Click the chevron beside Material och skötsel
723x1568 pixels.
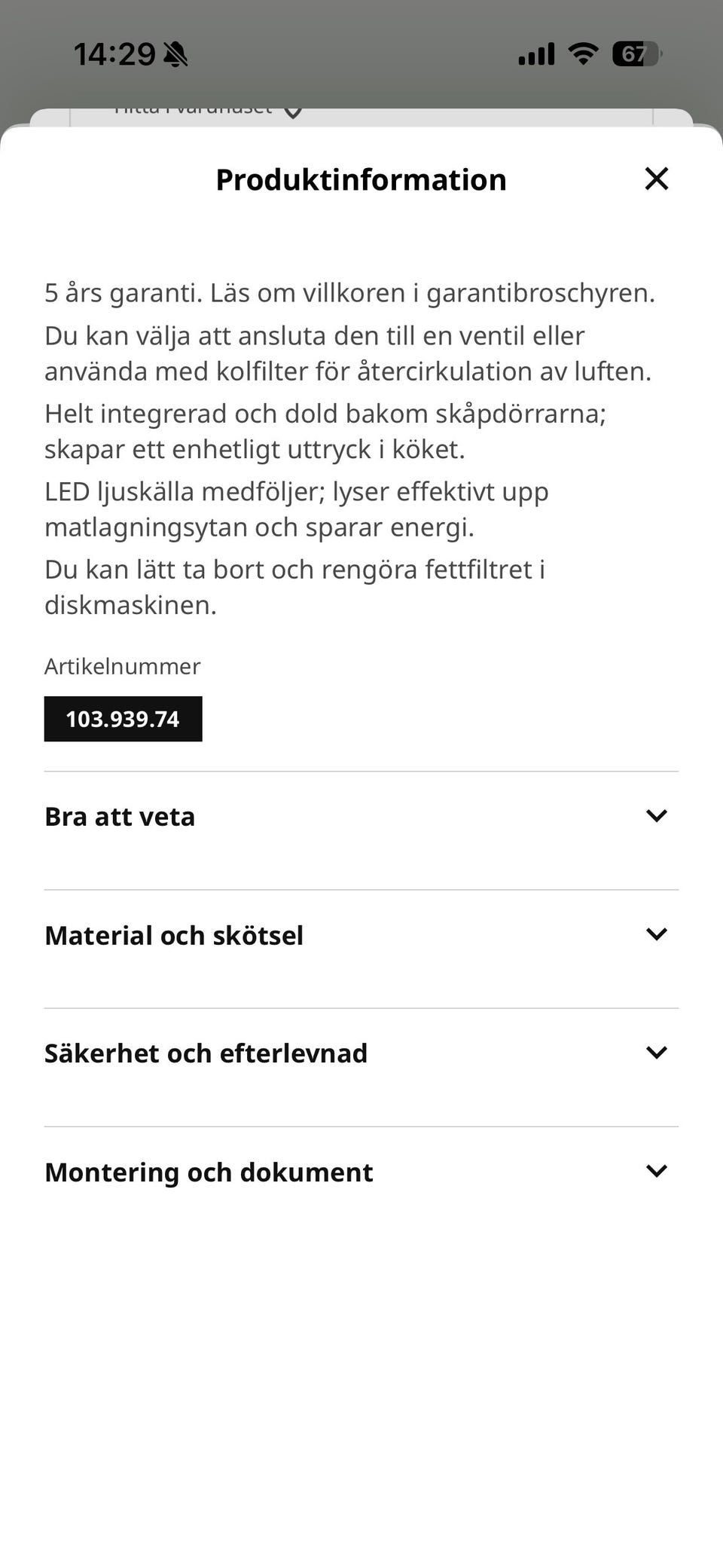(657, 934)
